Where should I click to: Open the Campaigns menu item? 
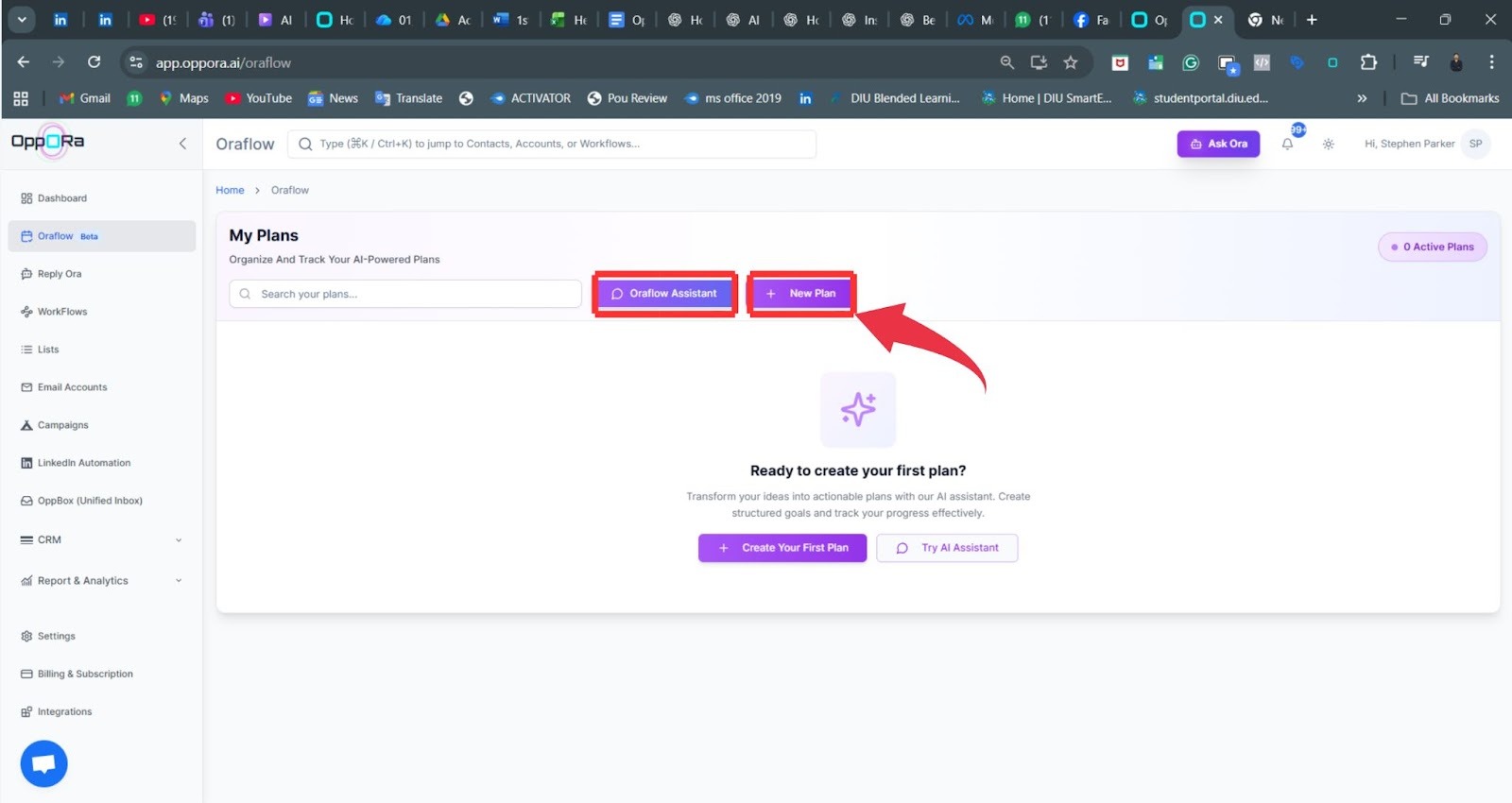click(62, 425)
